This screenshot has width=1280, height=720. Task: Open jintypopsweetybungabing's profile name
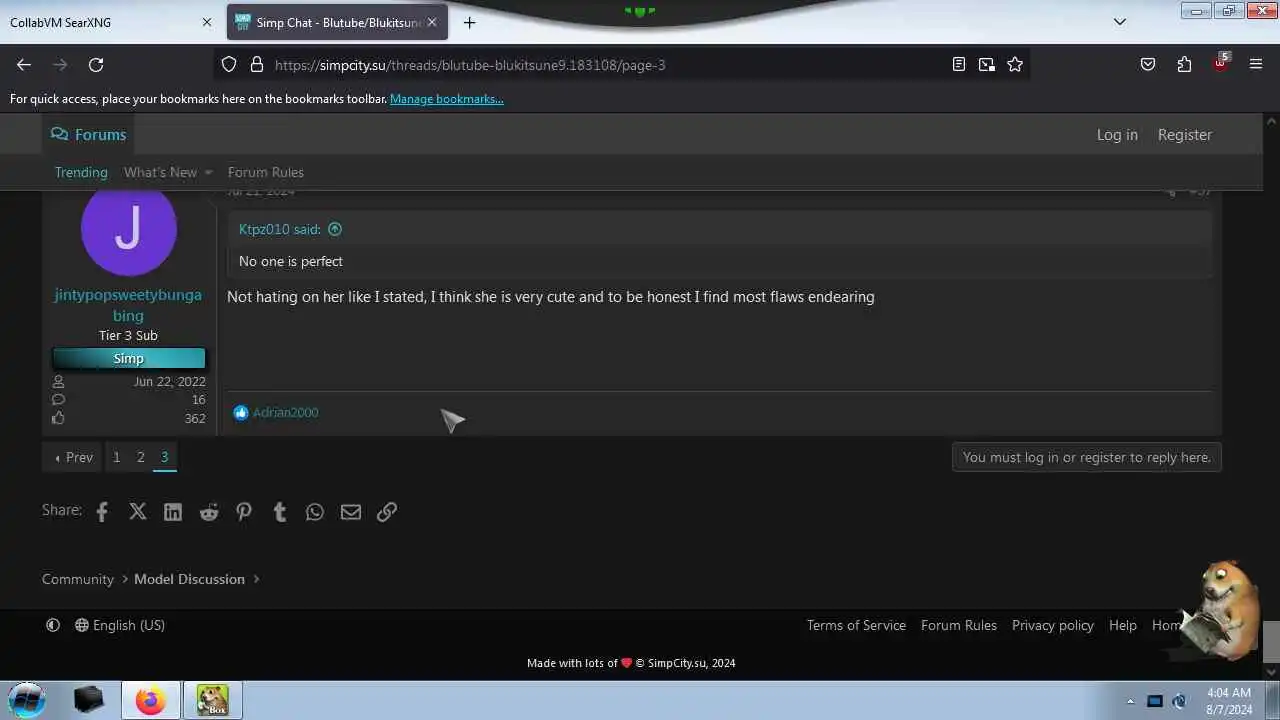click(128, 305)
